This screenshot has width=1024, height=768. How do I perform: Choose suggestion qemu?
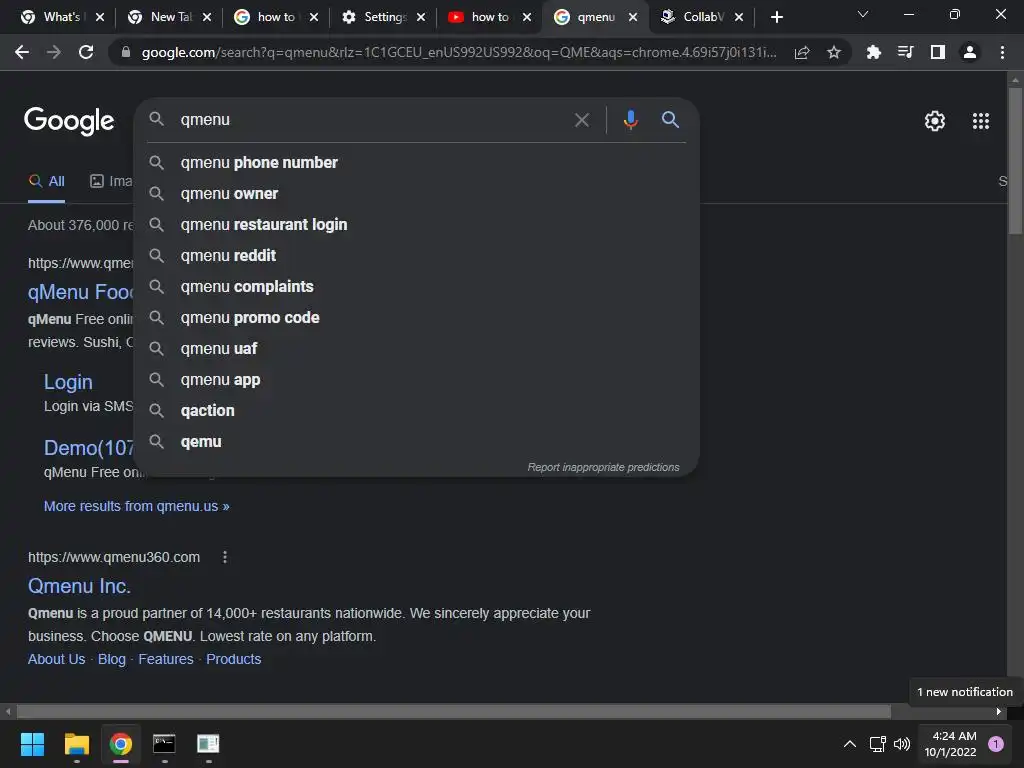click(417, 441)
